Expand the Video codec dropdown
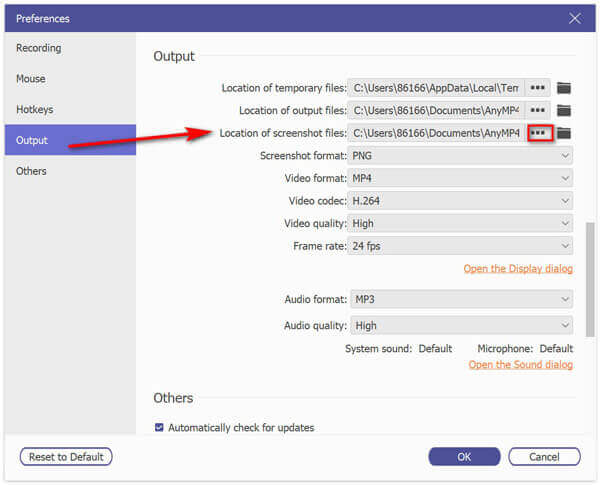Viewport: 600px width, 485px height. (460, 201)
